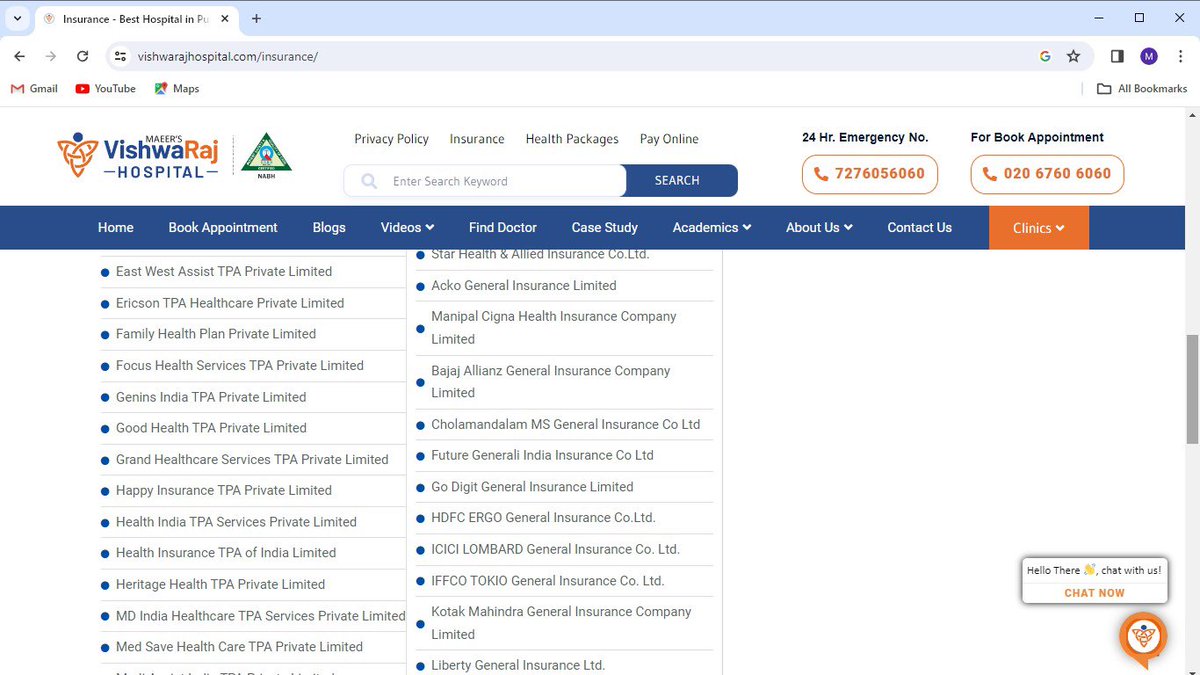
Task: Open the profile avatar M
Action: [x=1148, y=56]
